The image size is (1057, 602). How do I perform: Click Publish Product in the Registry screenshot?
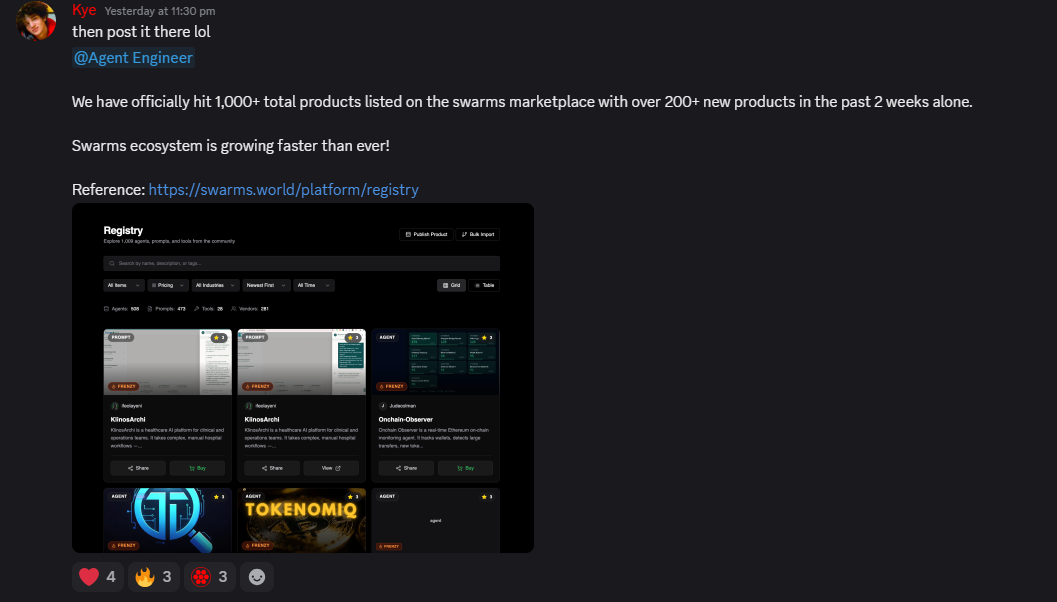click(x=426, y=235)
